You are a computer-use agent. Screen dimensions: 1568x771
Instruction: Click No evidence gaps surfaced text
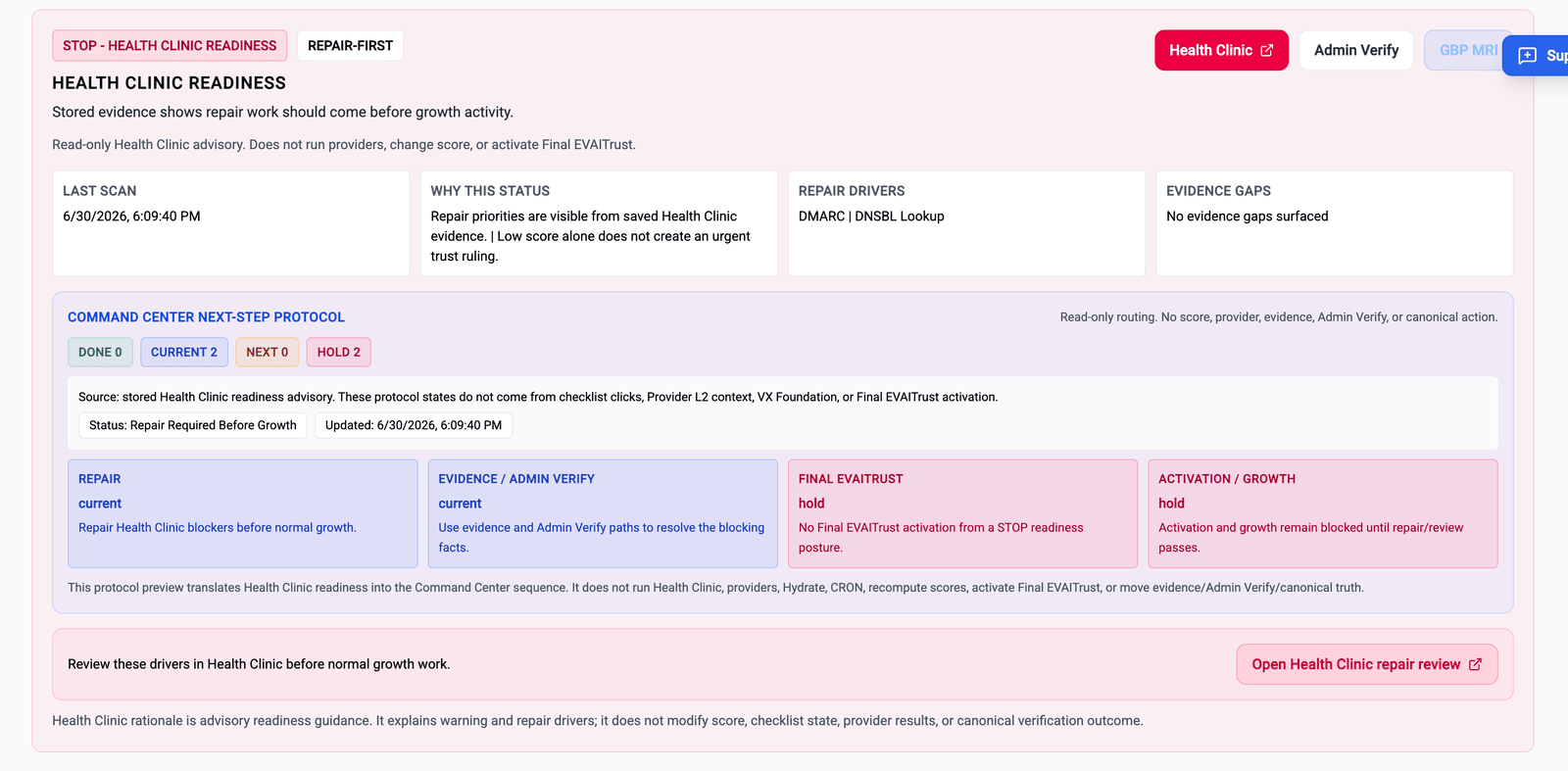(x=1248, y=217)
